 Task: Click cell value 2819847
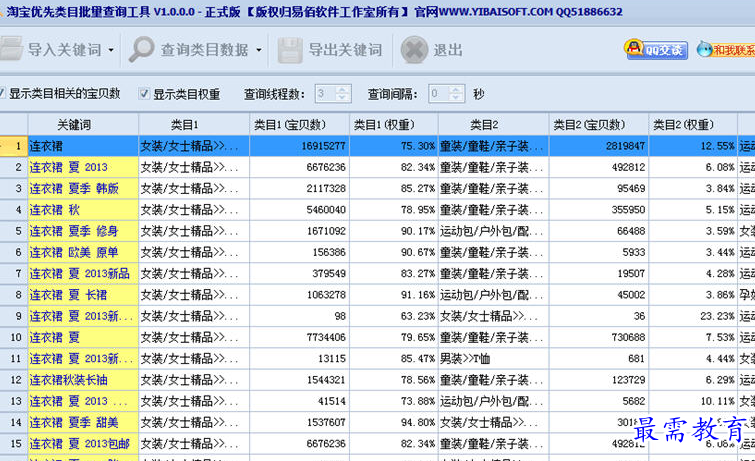pyautogui.click(x=599, y=146)
